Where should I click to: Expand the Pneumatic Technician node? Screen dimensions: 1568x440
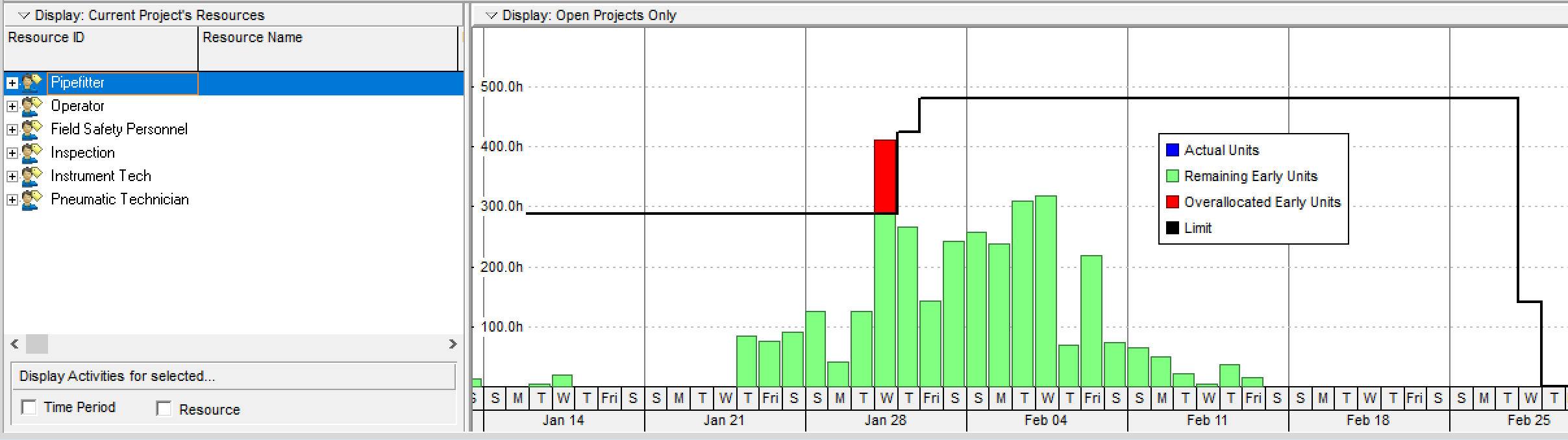(12, 200)
